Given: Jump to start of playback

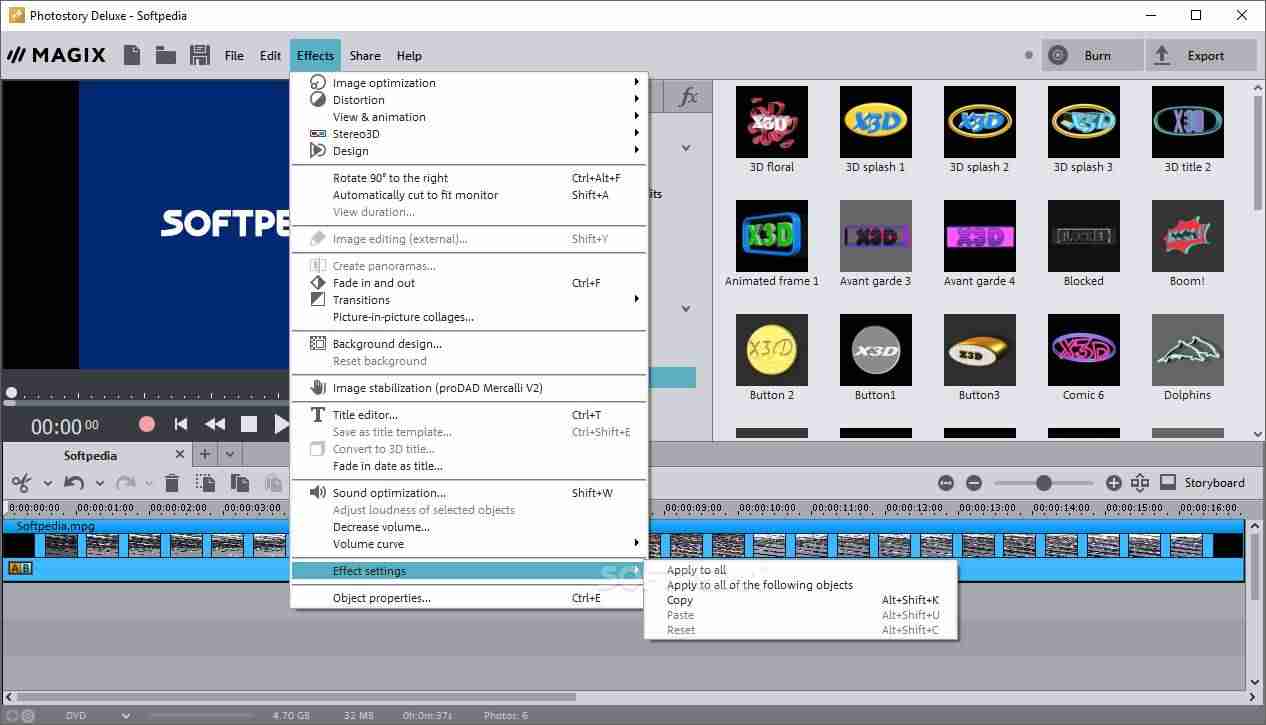Looking at the screenshot, I should 181,424.
